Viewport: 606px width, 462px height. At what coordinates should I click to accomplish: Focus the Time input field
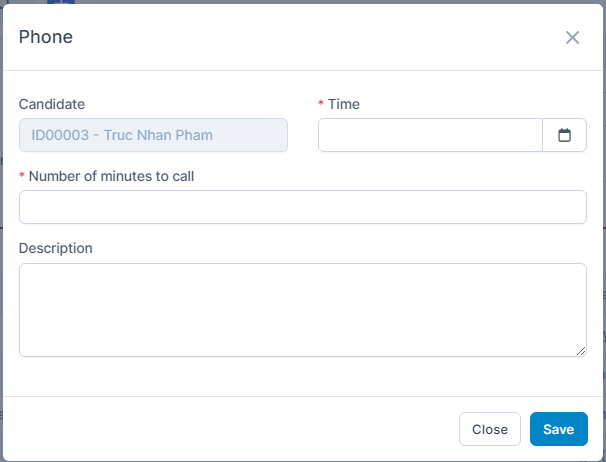point(430,135)
